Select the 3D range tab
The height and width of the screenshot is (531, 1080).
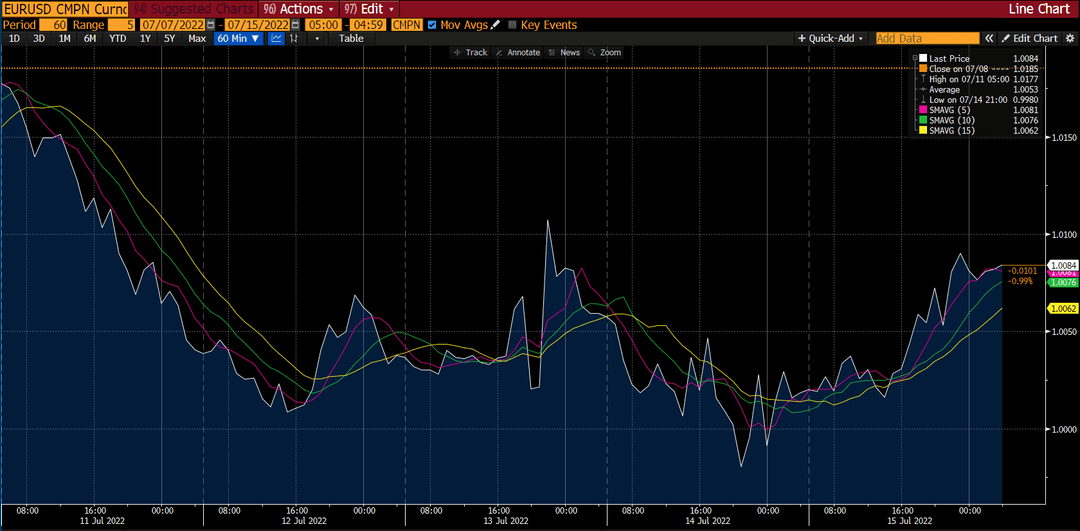39,39
